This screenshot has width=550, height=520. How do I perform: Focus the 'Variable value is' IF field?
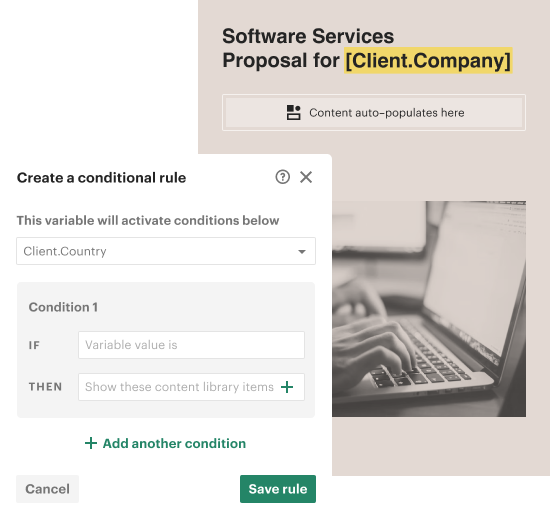(191, 345)
